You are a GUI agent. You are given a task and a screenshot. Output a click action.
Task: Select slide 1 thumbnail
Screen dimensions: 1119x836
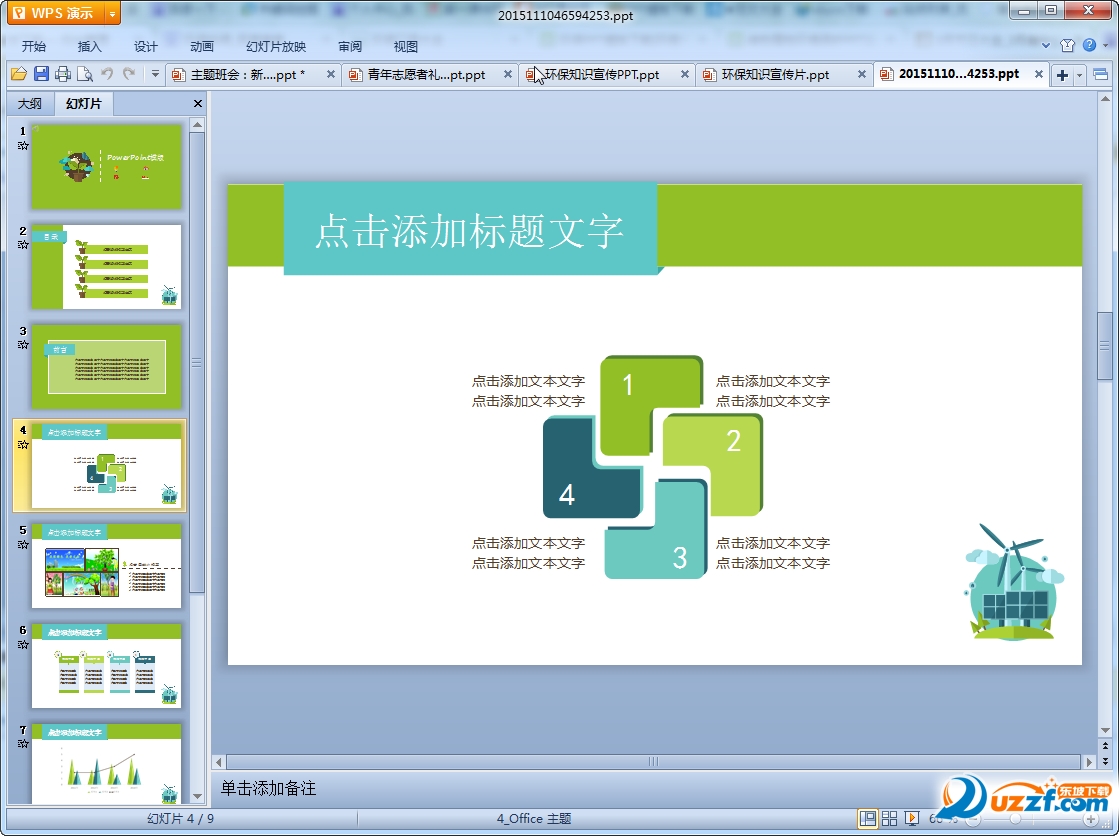[106, 166]
